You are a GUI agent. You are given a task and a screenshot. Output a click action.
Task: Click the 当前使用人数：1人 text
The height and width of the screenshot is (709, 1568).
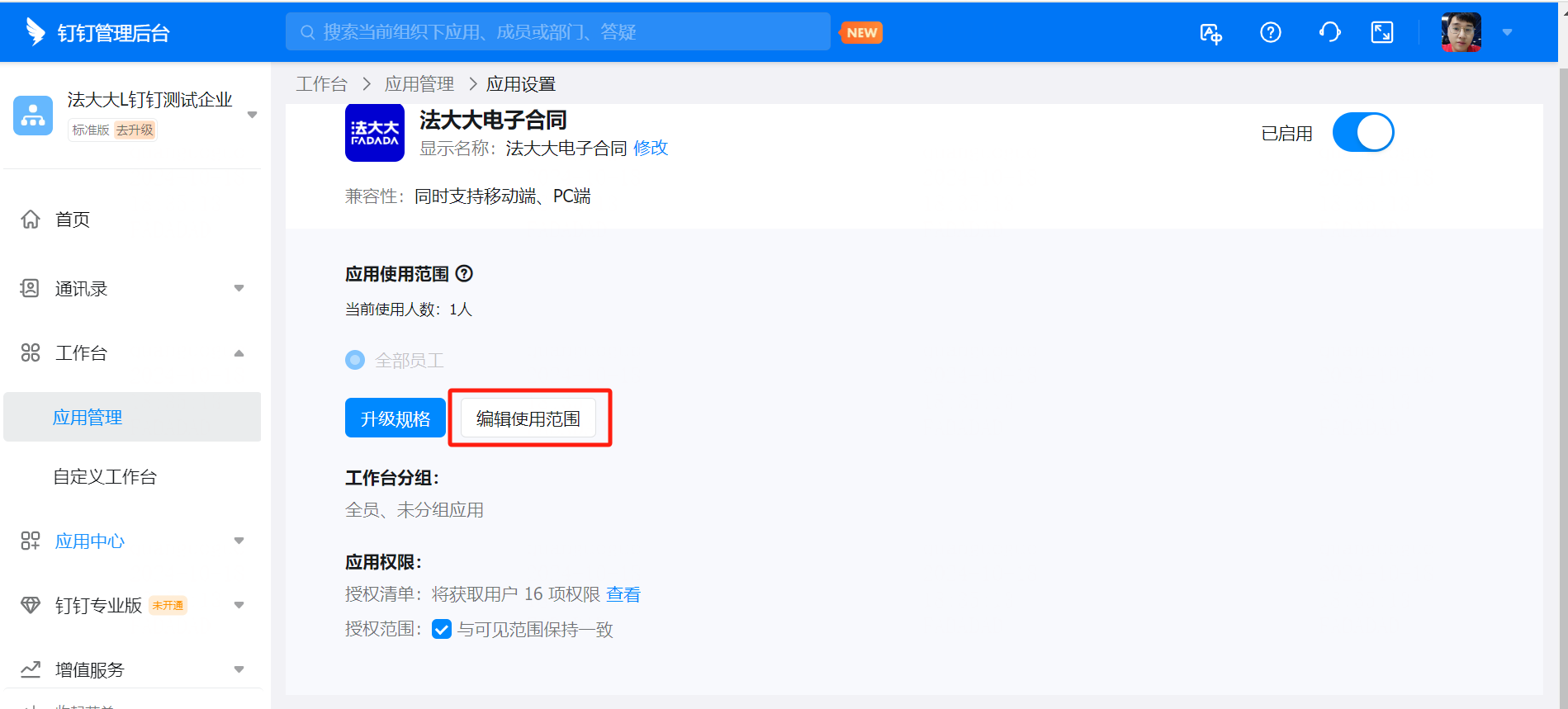409,310
